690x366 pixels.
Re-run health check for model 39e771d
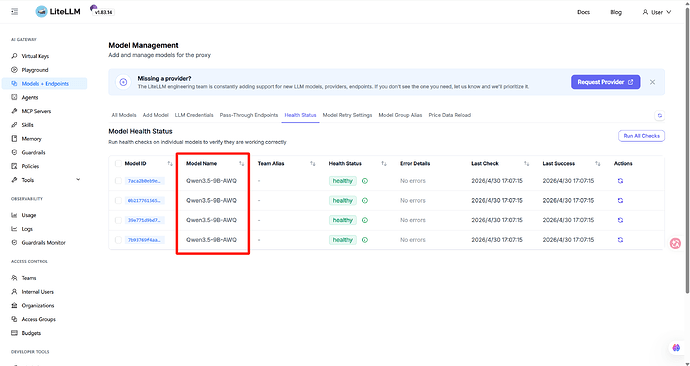tap(620, 220)
